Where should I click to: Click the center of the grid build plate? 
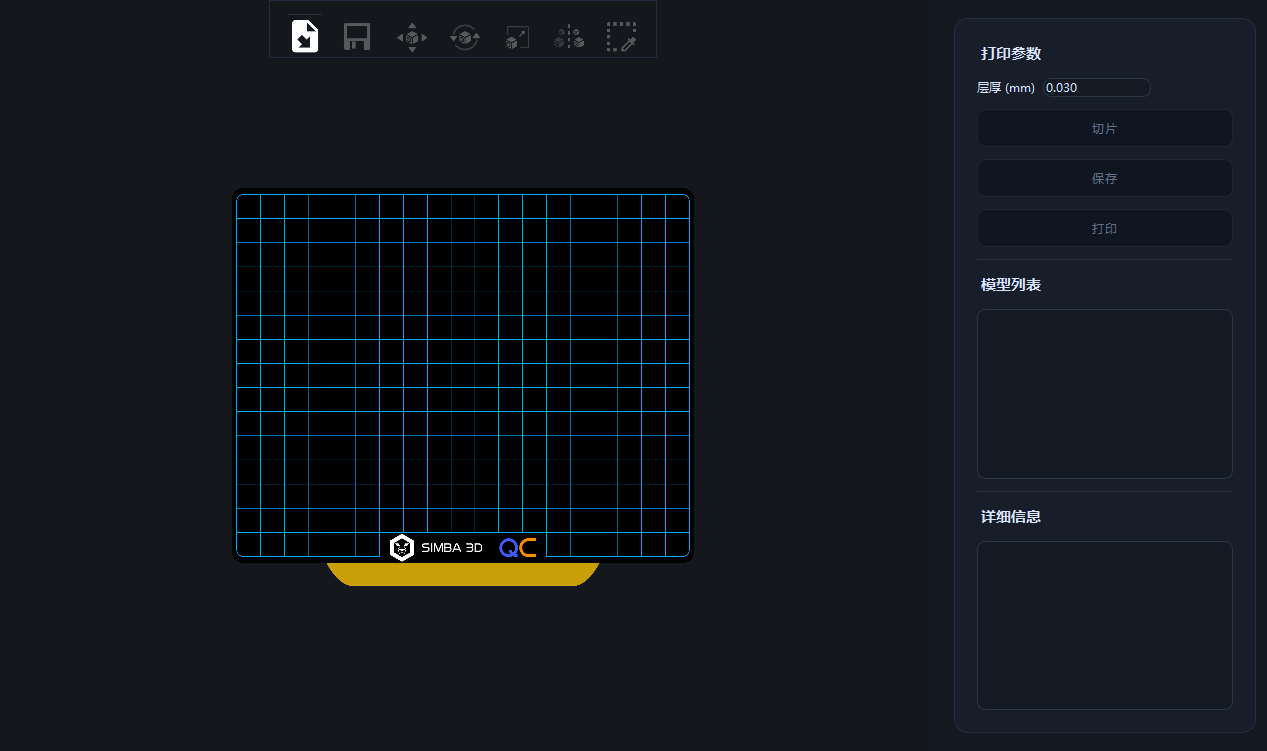pos(463,375)
